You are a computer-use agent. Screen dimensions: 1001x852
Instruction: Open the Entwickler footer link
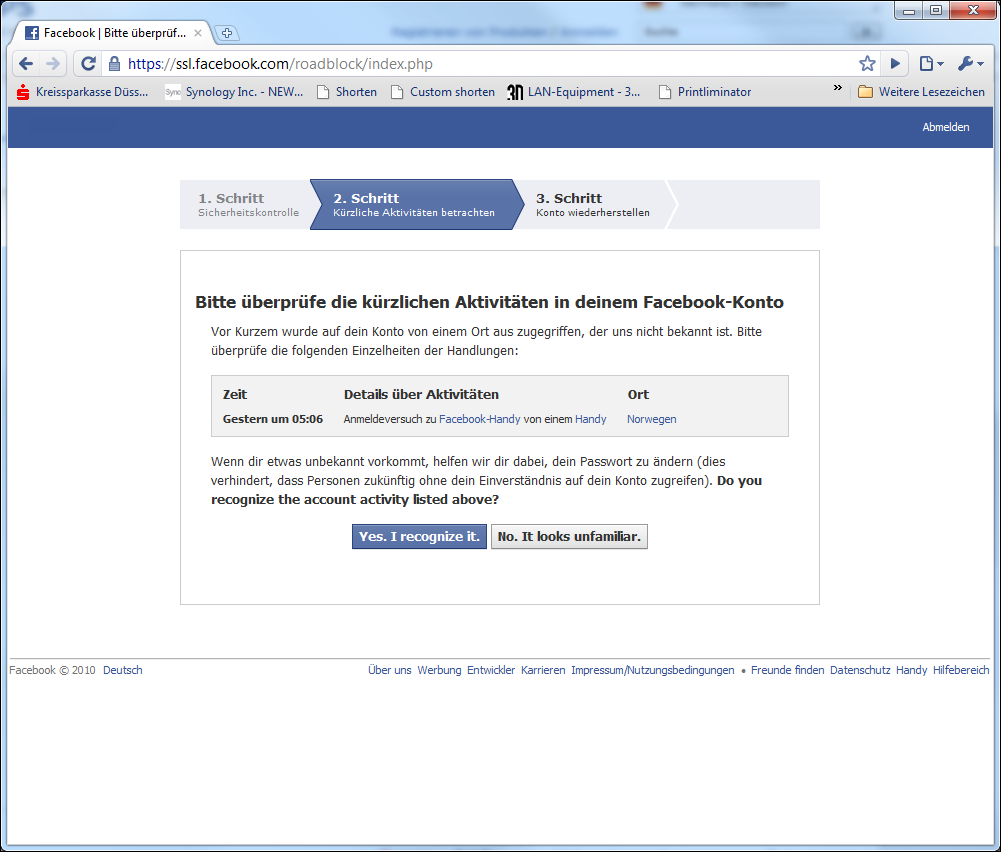coord(491,670)
